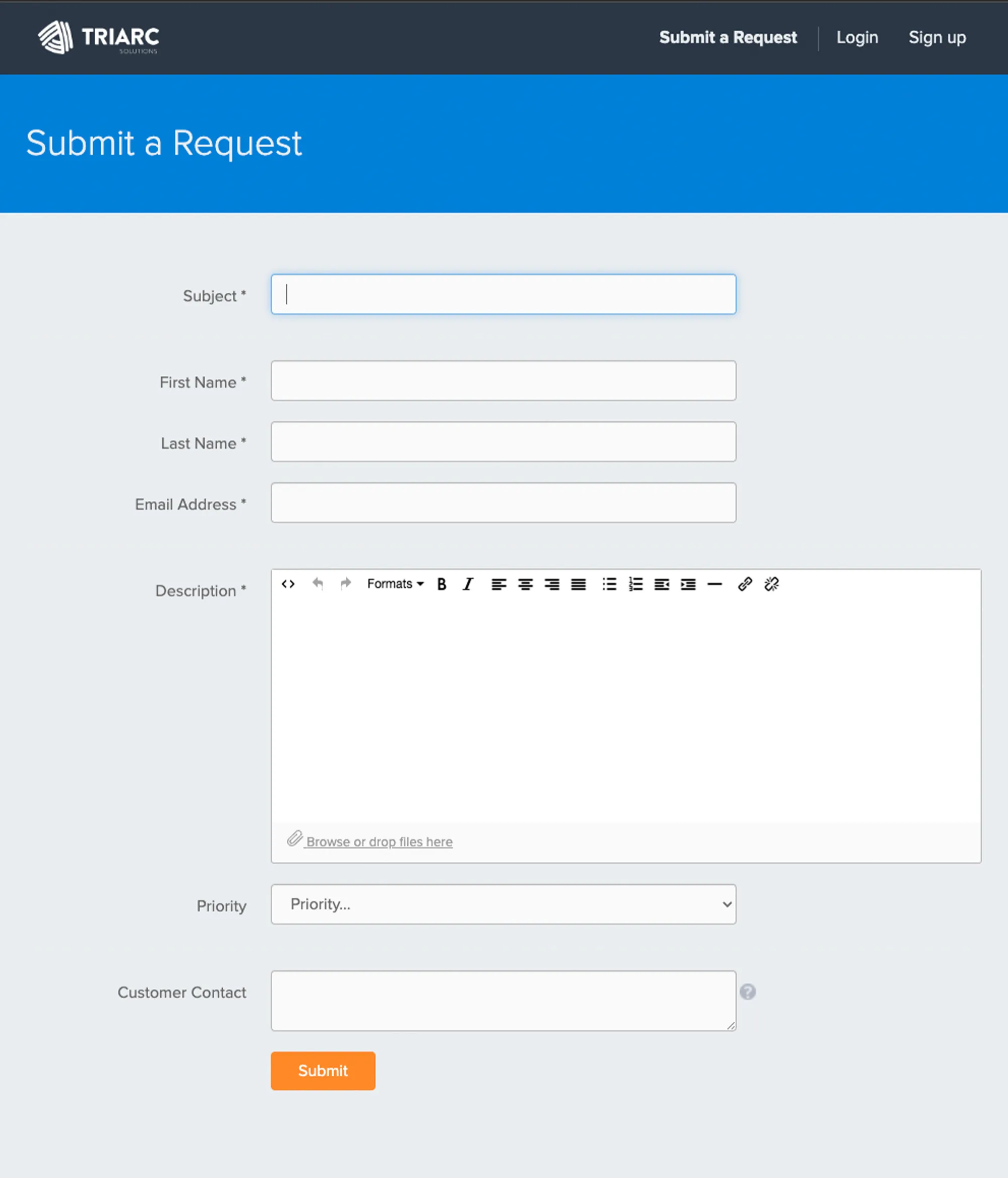Center-align the description text
Image resolution: width=1008 pixels, height=1178 pixels.
525,584
